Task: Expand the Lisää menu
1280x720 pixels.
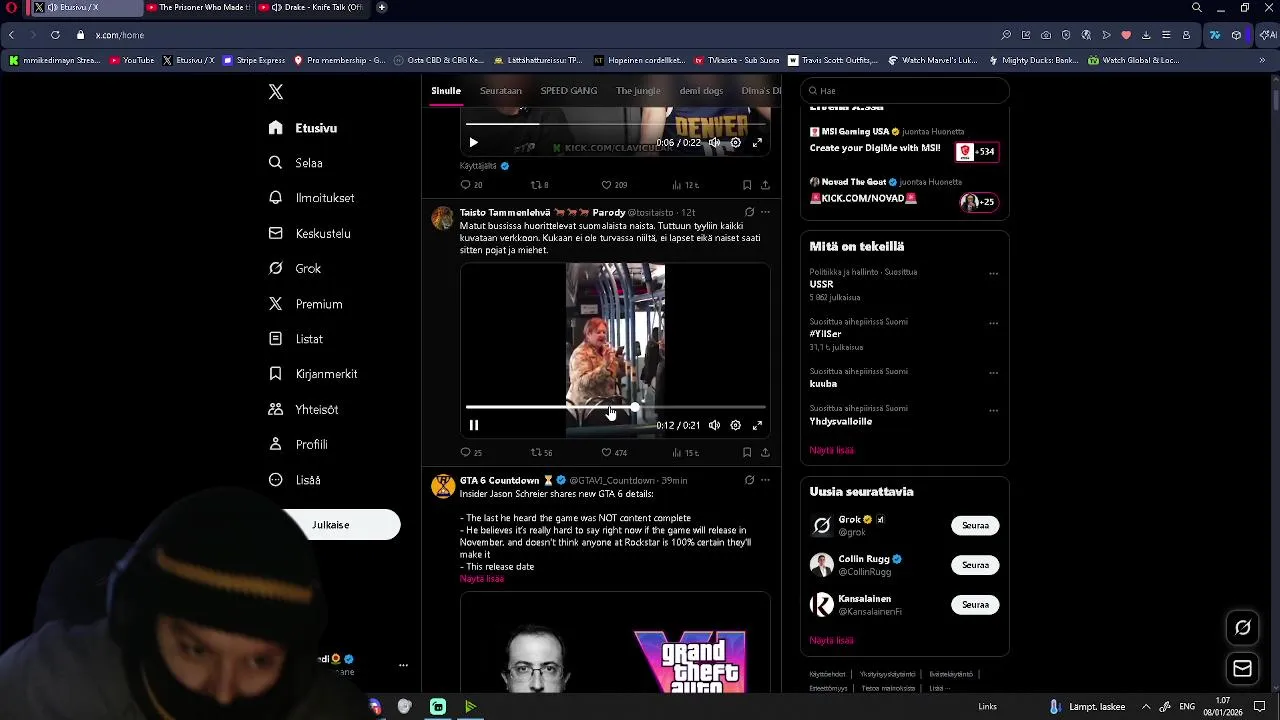Action: (x=295, y=480)
